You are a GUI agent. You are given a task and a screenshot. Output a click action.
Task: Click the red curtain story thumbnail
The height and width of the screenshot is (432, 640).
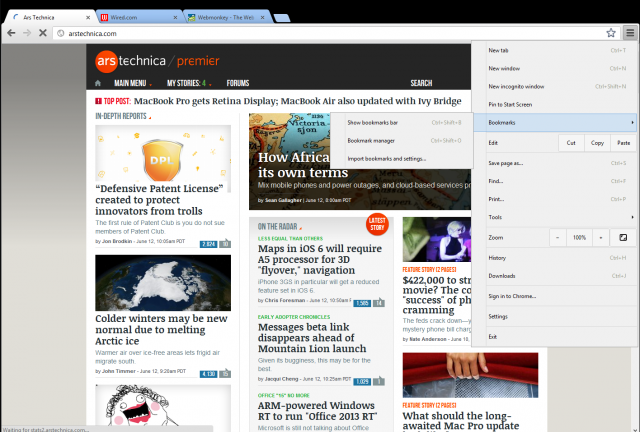(x=470, y=375)
